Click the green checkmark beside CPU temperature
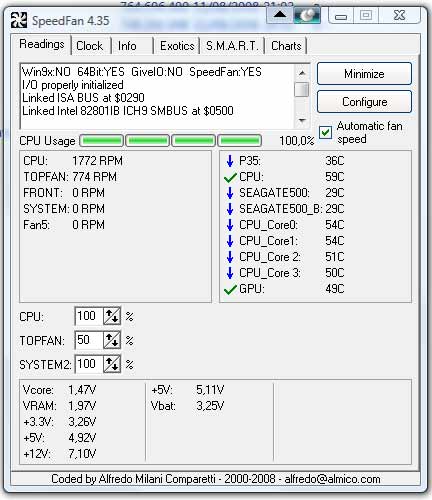432x500 pixels. (x=230, y=177)
